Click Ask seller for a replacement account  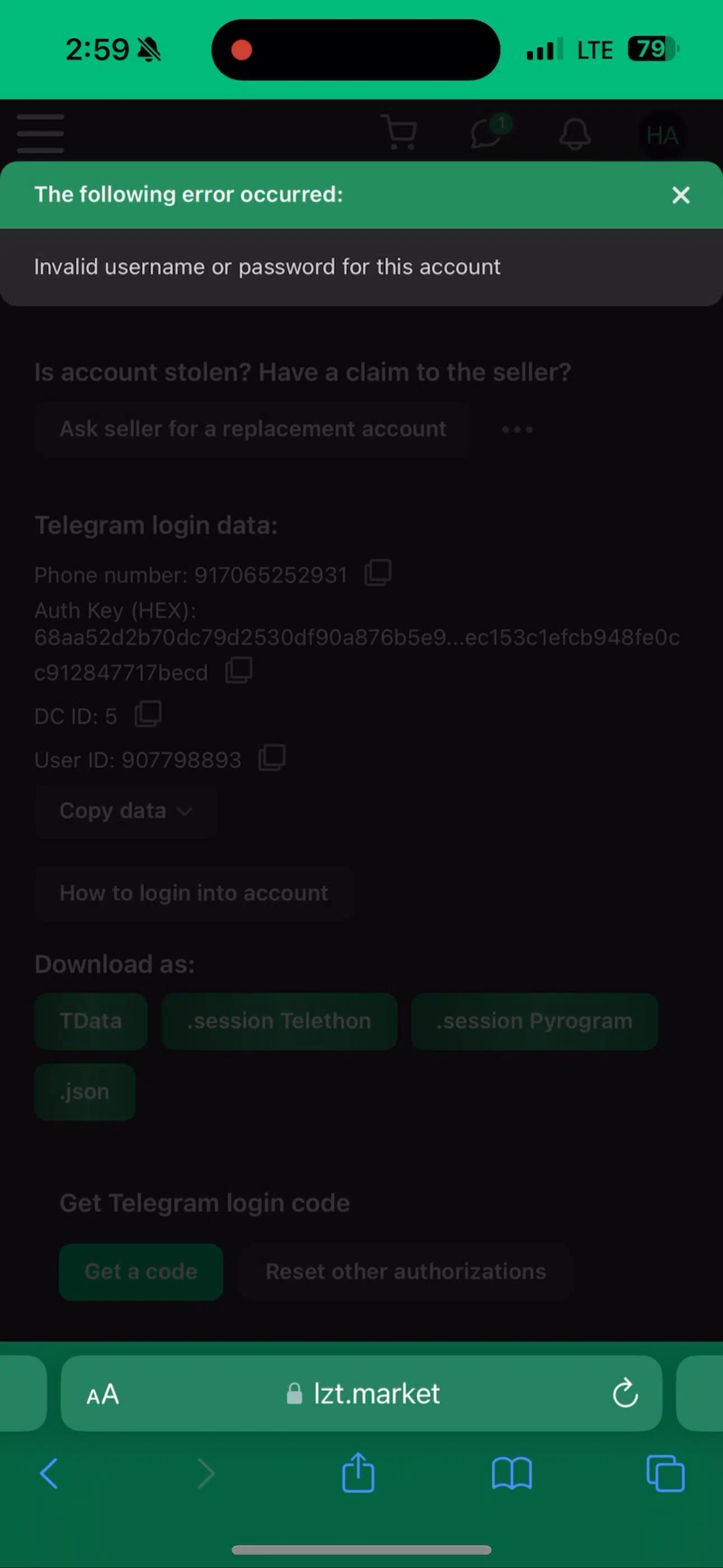(253, 429)
